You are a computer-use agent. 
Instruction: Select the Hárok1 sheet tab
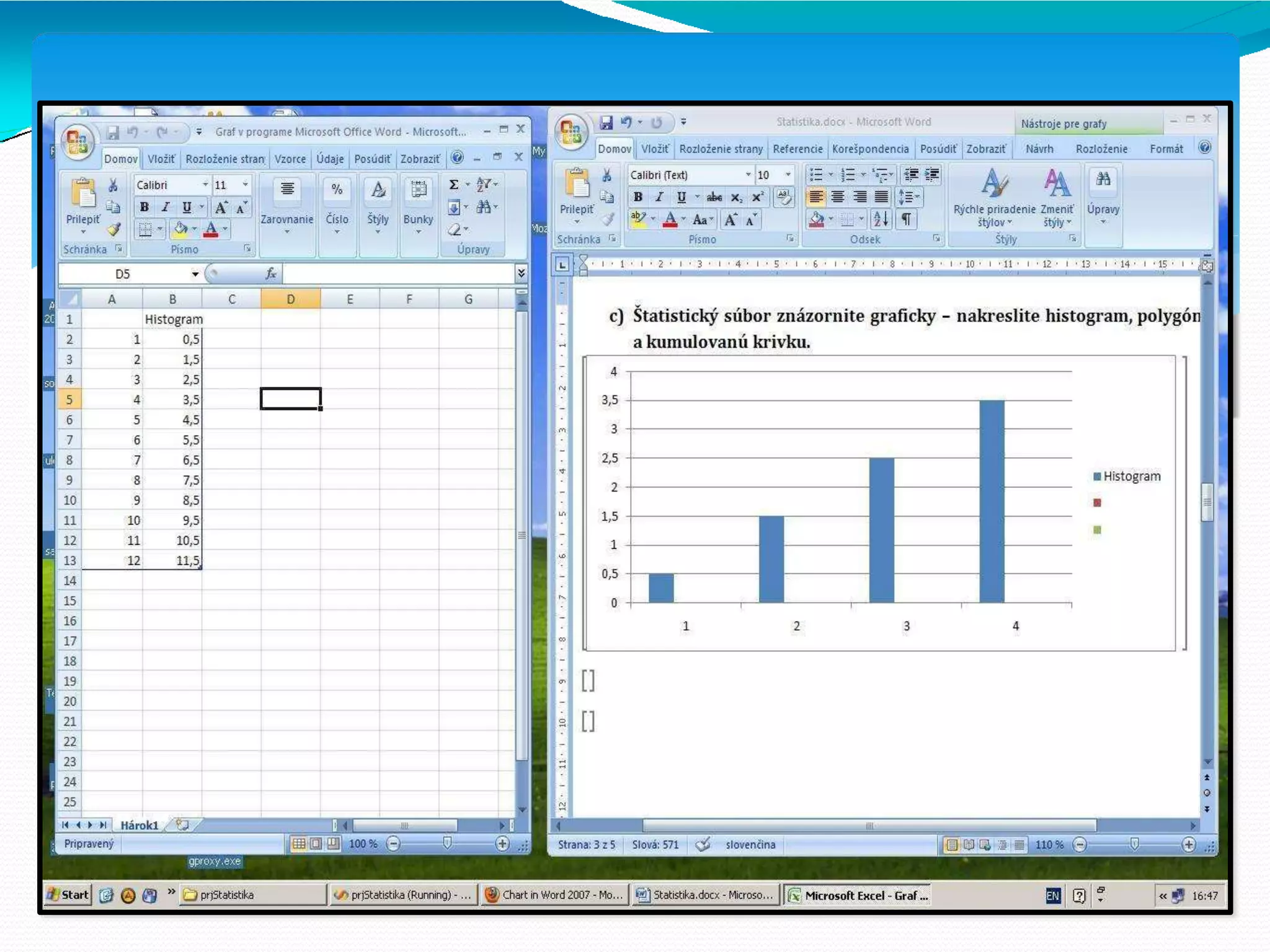[x=139, y=825]
